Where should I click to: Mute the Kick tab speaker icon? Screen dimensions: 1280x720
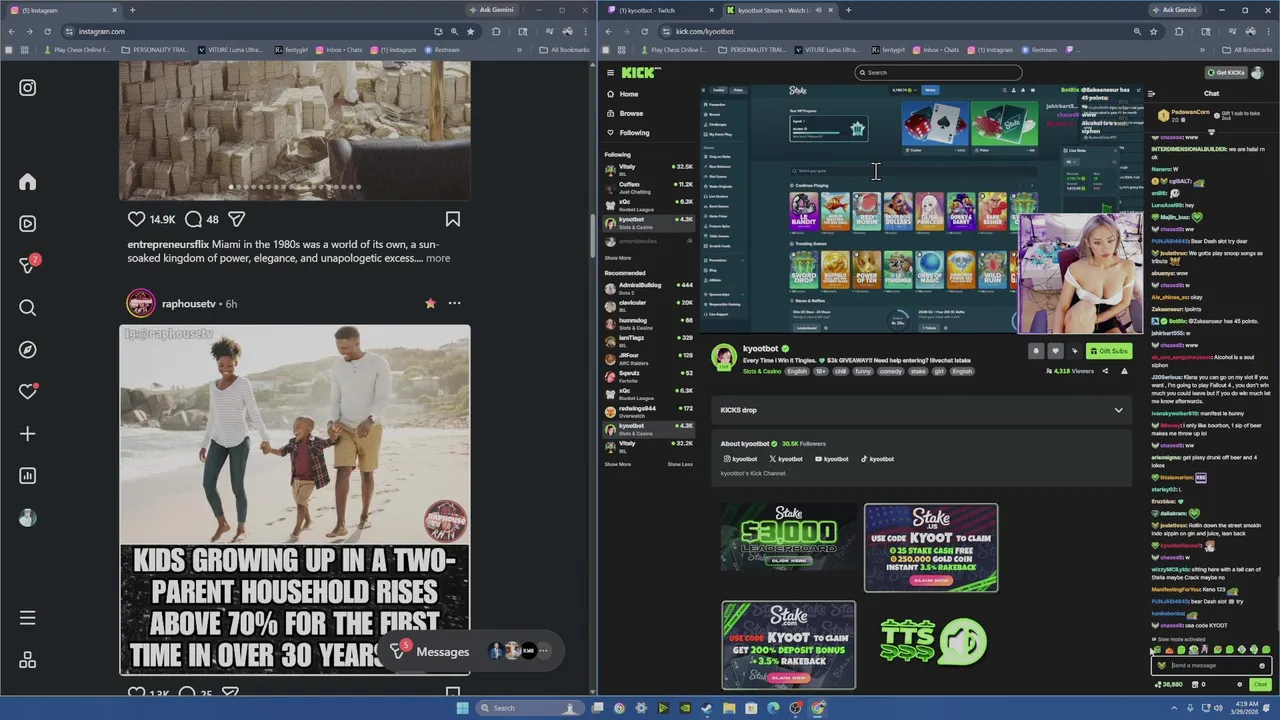[x=818, y=10]
